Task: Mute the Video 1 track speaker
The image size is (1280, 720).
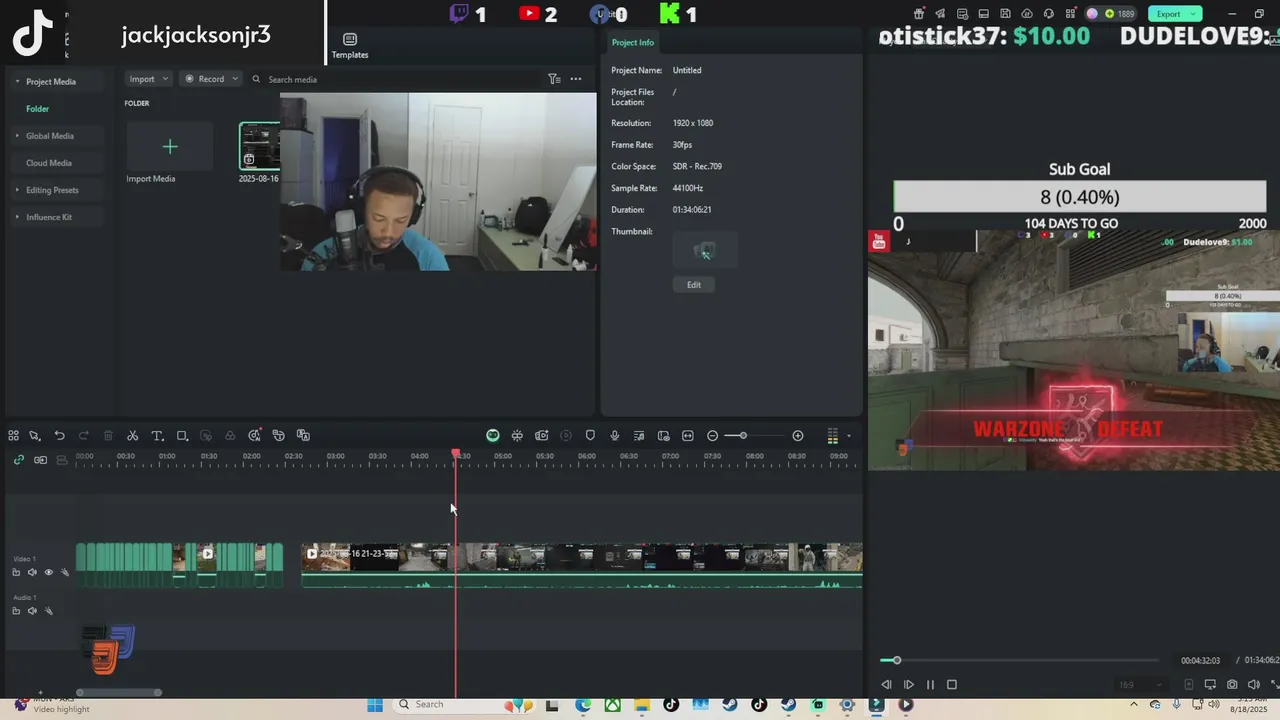Action: click(32, 573)
